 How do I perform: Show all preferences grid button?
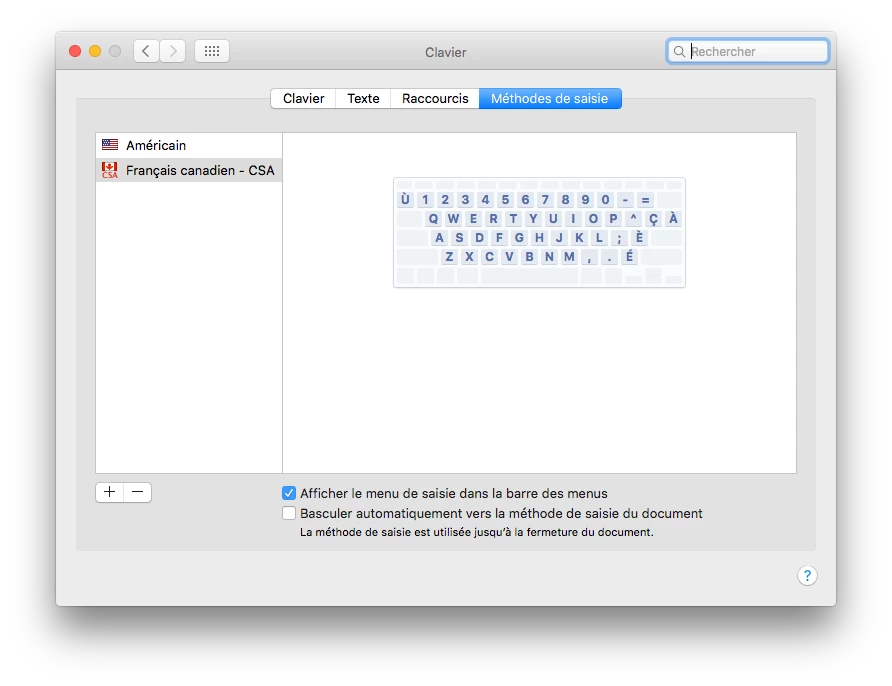[212, 51]
